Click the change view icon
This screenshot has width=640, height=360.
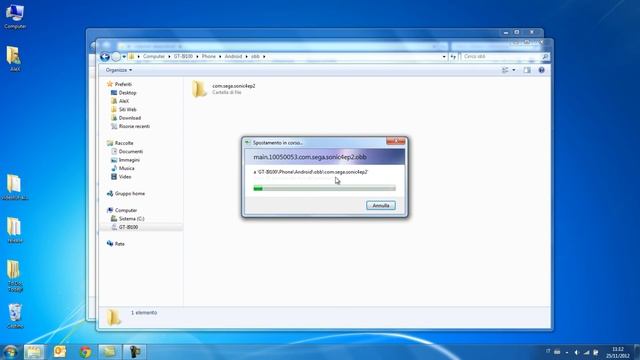[505, 70]
